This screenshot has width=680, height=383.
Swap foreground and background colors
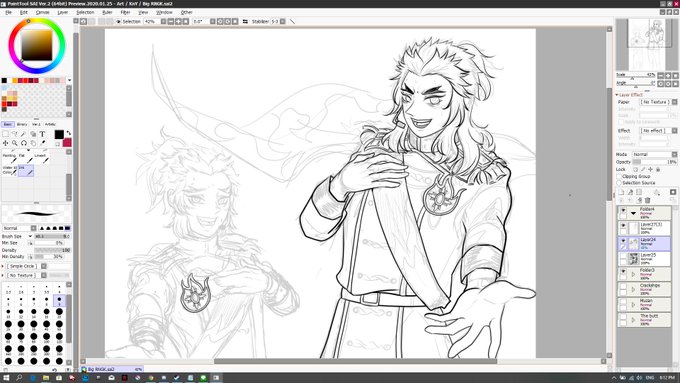point(69,133)
